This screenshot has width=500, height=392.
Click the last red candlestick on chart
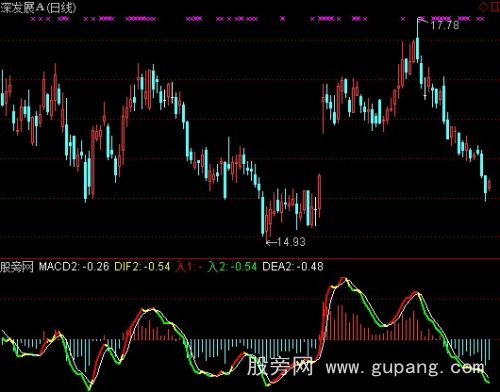pyautogui.click(x=489, y=184)
